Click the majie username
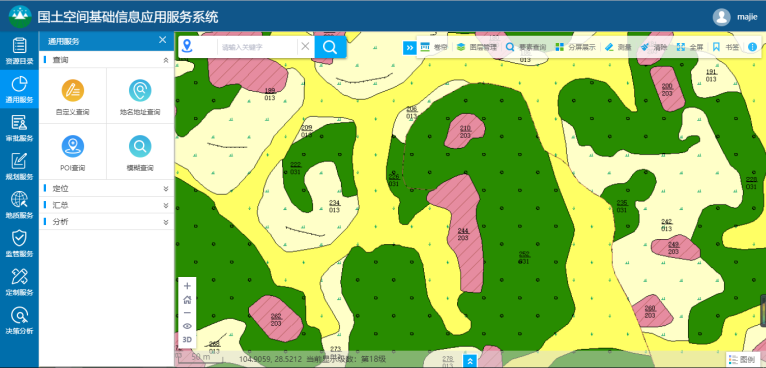The image size is (766, 368). (746, 17)
